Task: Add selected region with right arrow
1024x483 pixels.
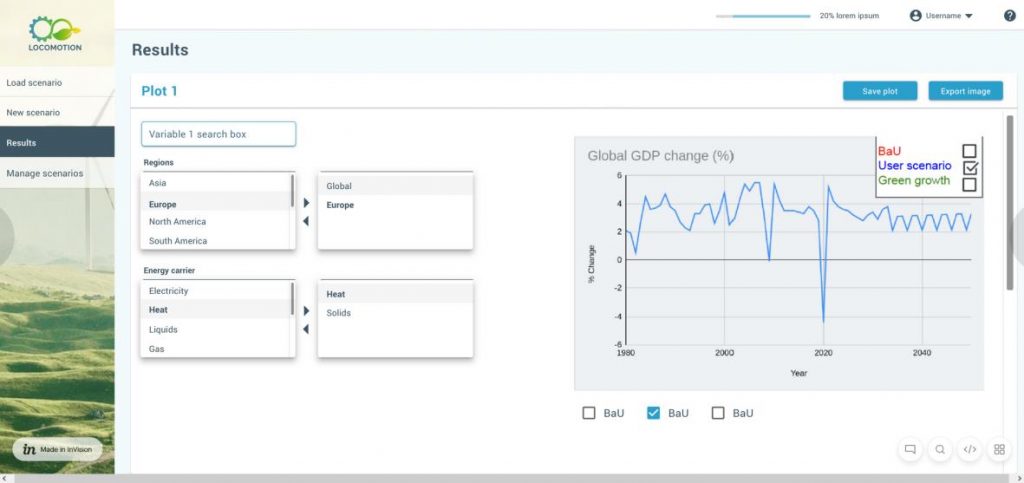Action: (306, 203)
